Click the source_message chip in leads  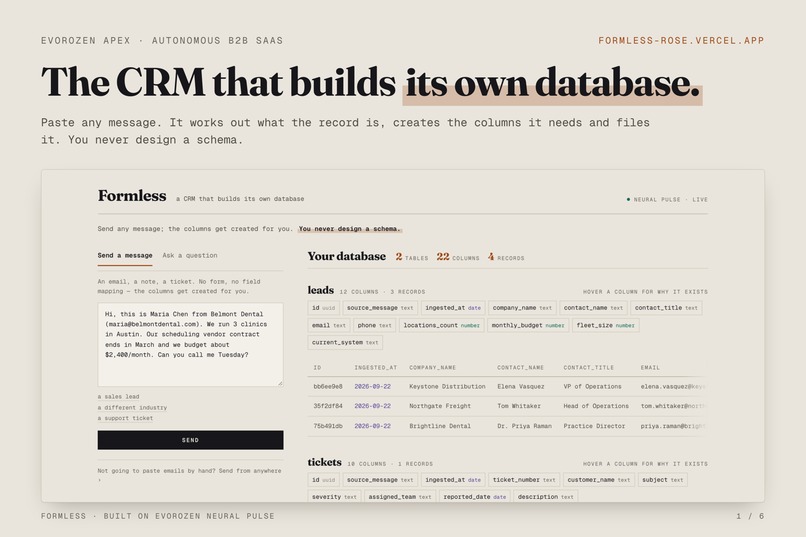point(380,308)
